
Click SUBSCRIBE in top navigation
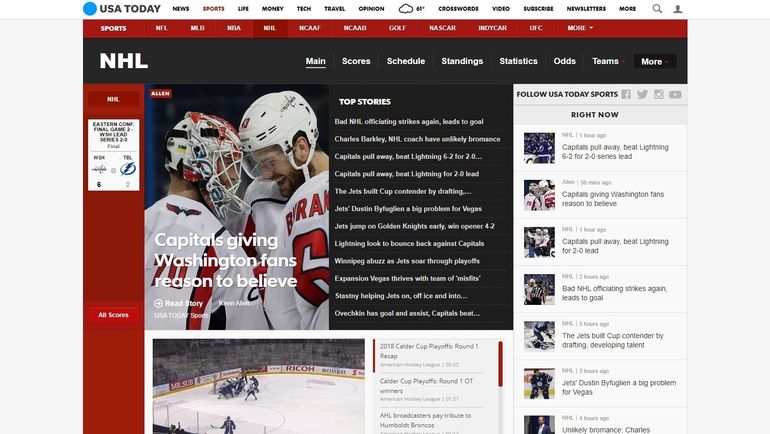tap(538, 9)
